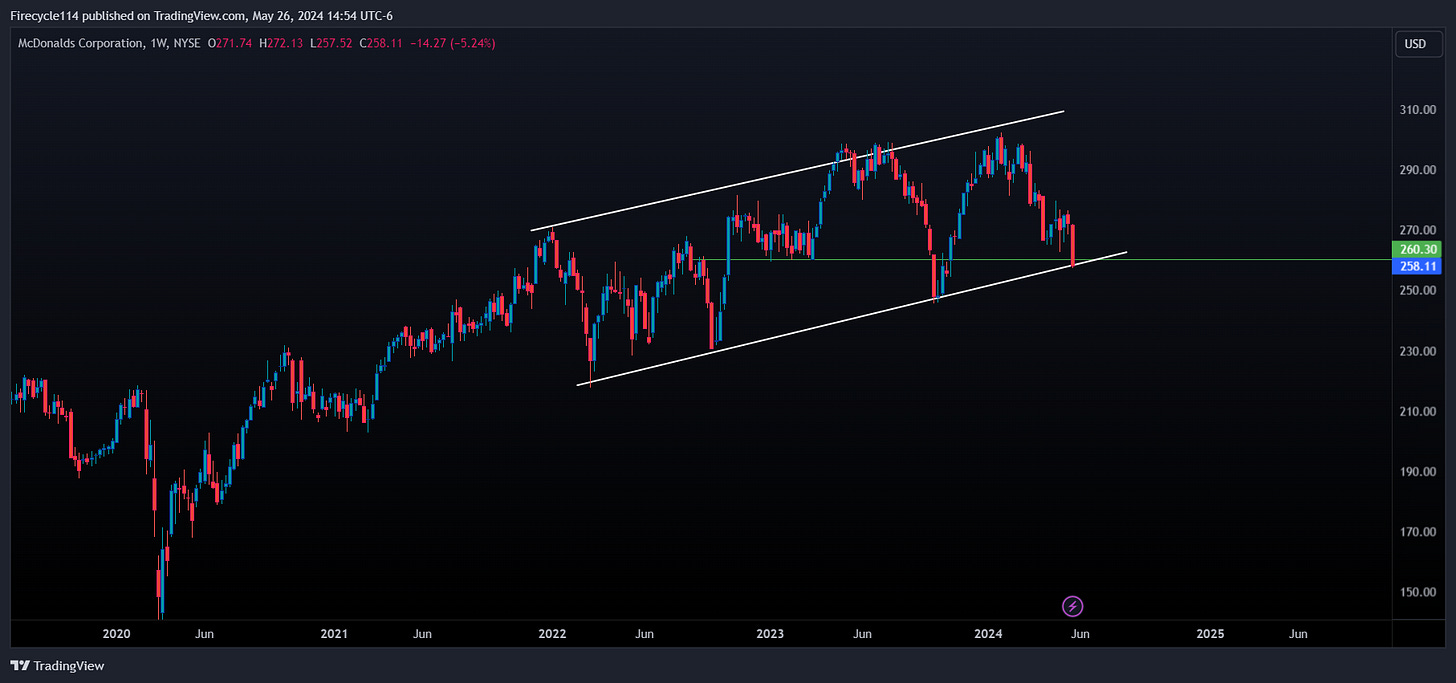This screenshot has height=683, width=1456.
Task: Click the 2020 time axis label
Action: pos(117,634)
